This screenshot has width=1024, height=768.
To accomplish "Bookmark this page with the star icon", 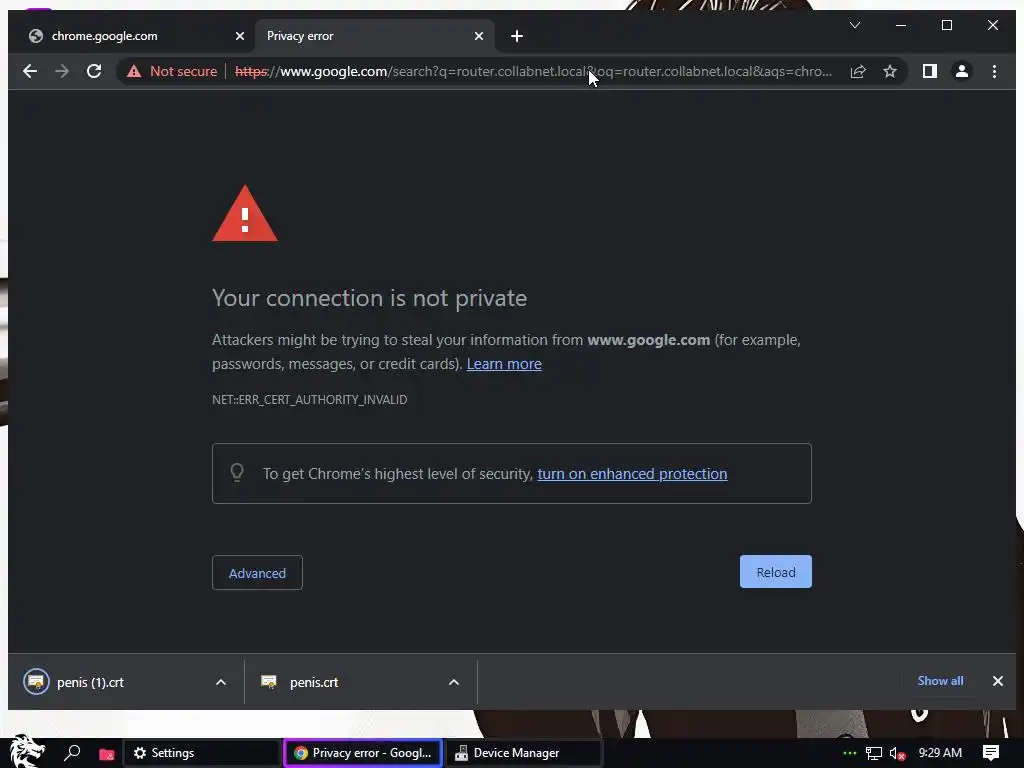I will click(889, 71).
